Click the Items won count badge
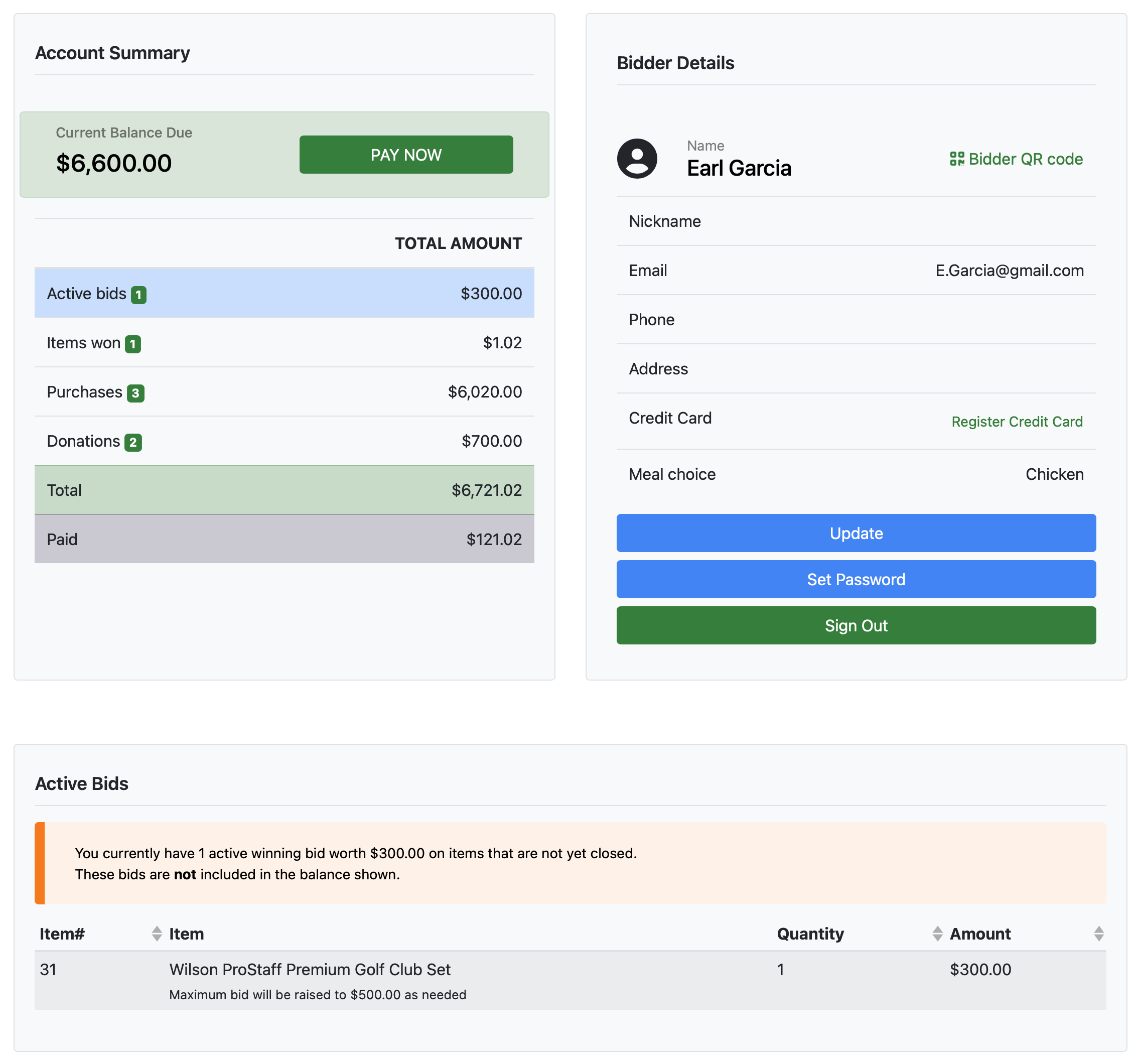 [x=132, y=344]
